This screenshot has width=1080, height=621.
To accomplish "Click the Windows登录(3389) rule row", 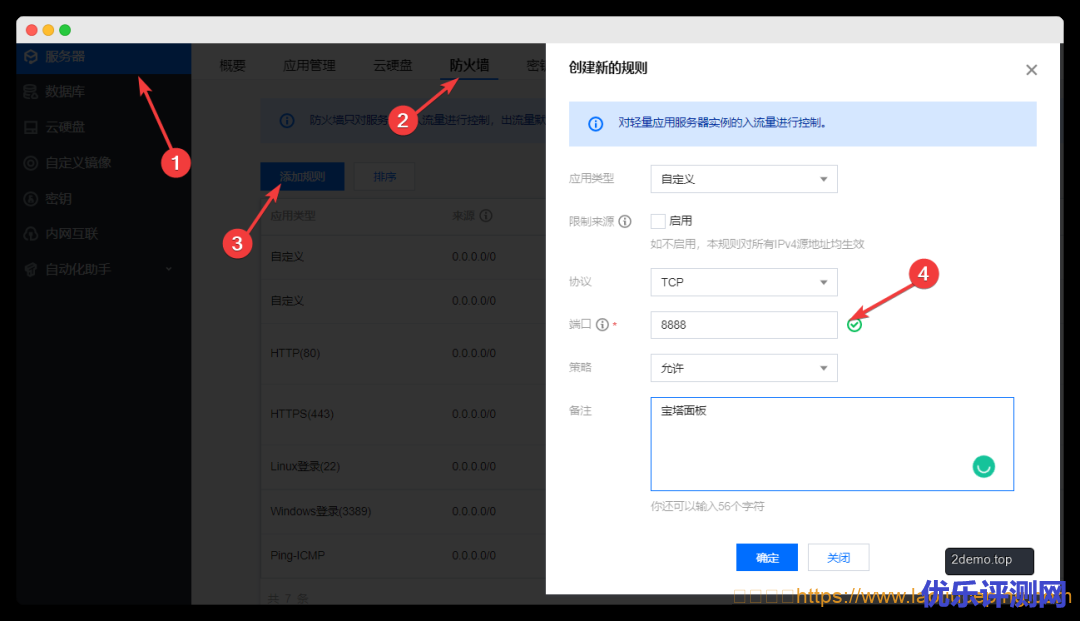I will [403, 511].
